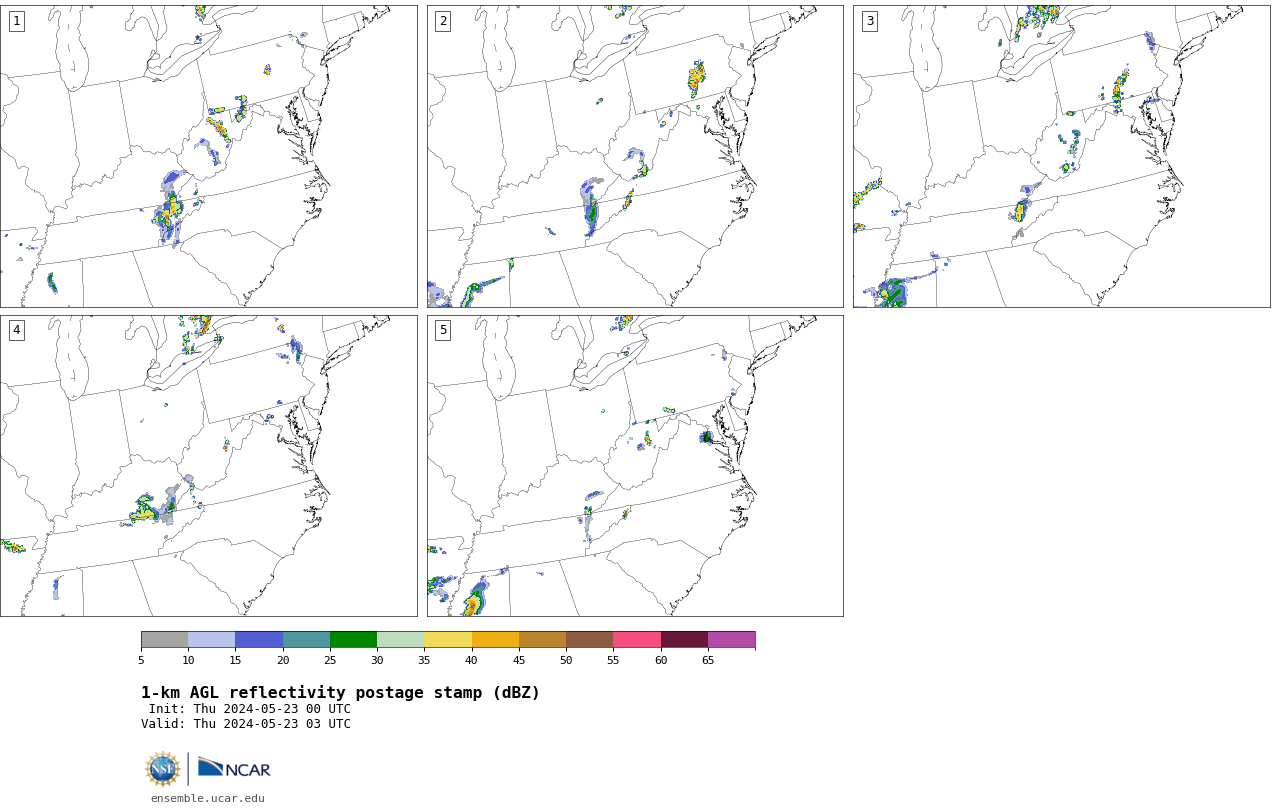Open ensemble member 5 reflectivity map

(x=635, y=466)
